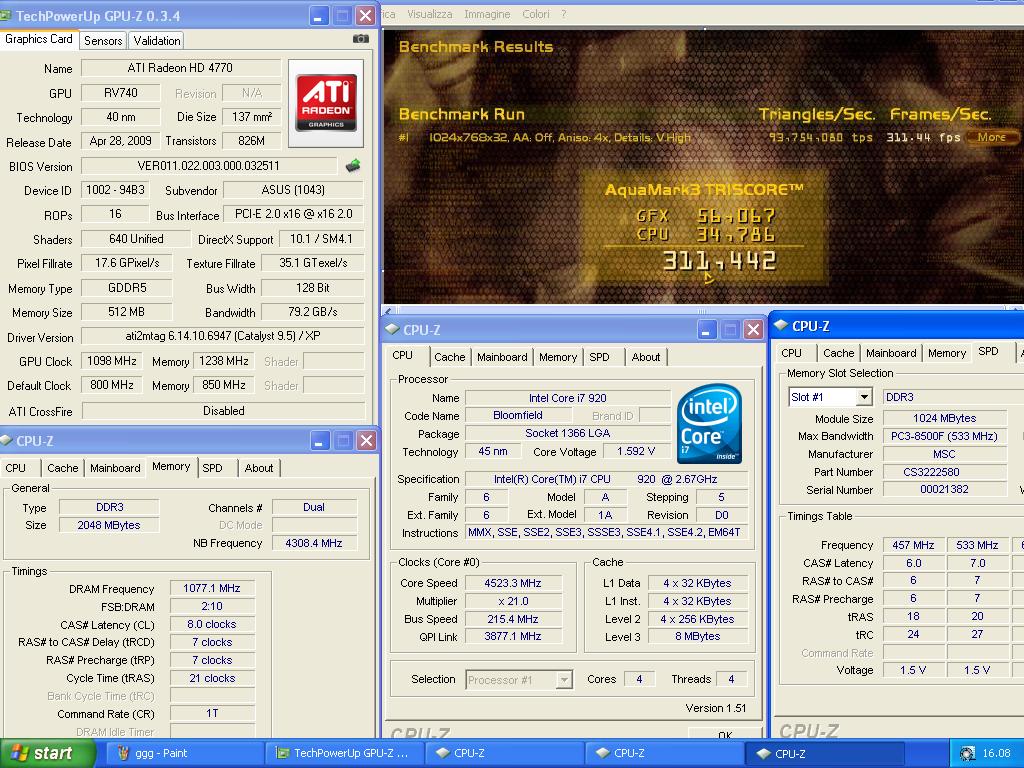The height and width of the screenshot is (768, 1024).
Task: Click the taskbar clock showing 16.08
Action: point(997,754)
